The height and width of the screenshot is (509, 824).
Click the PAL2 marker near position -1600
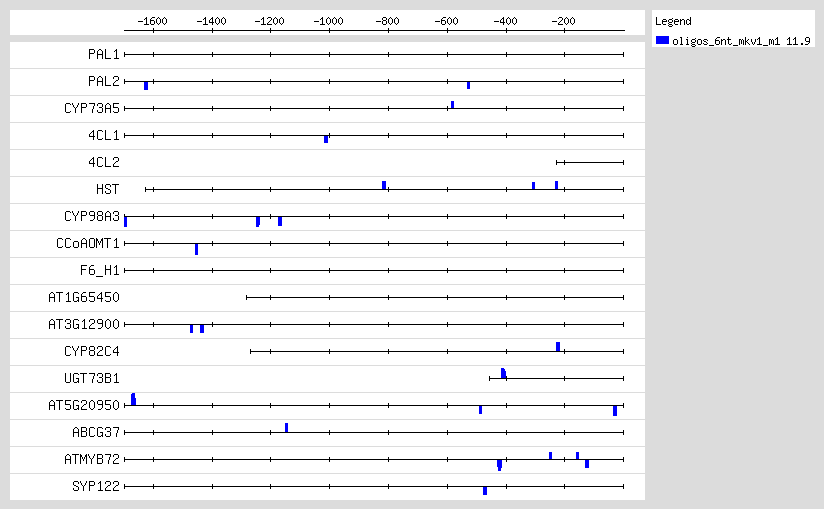[146, 86]
